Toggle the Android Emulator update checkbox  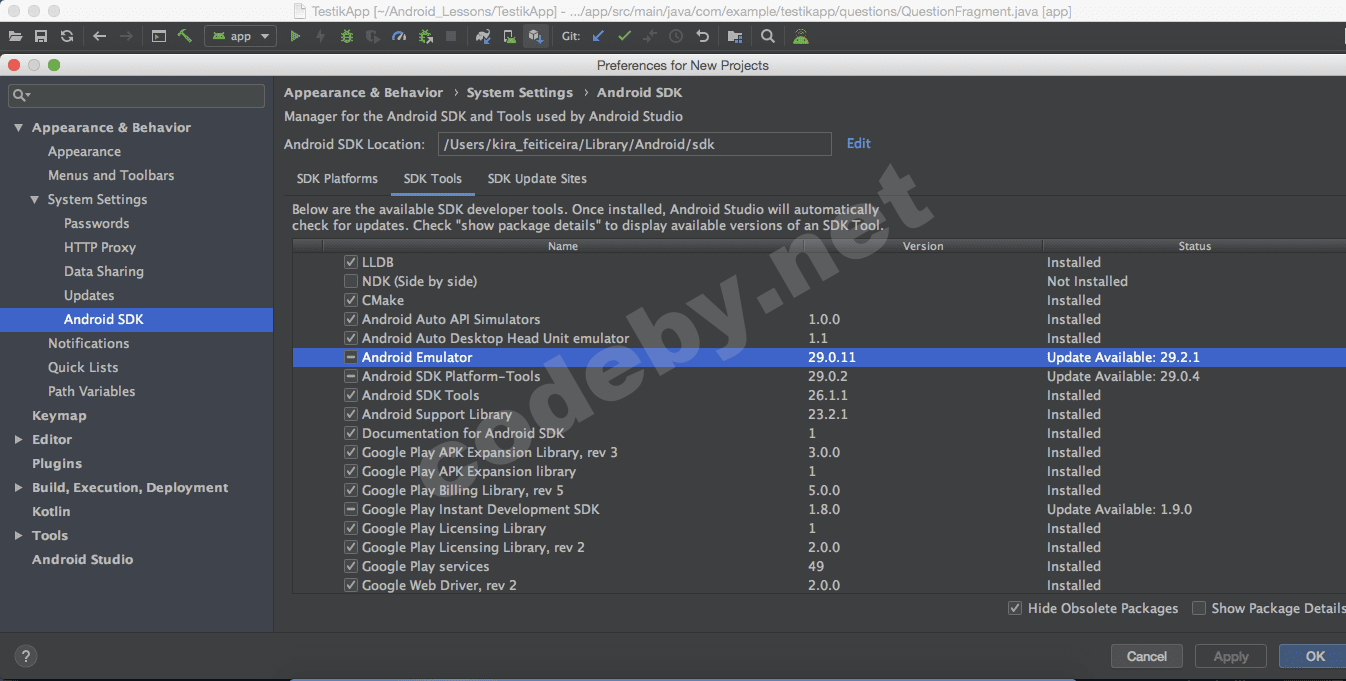tap(351, 357)
